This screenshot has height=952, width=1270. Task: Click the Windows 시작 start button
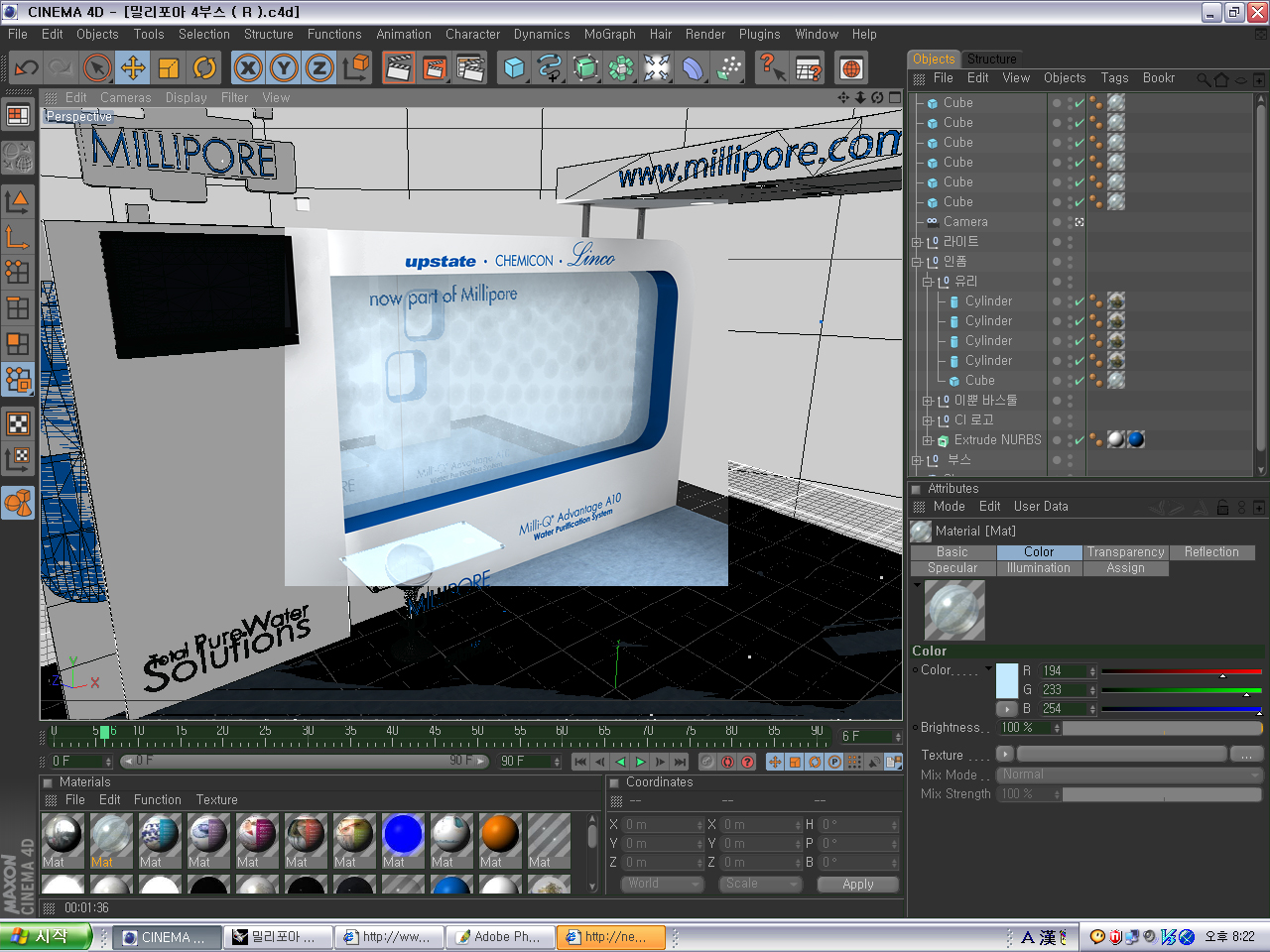click(x=46, y=936)
